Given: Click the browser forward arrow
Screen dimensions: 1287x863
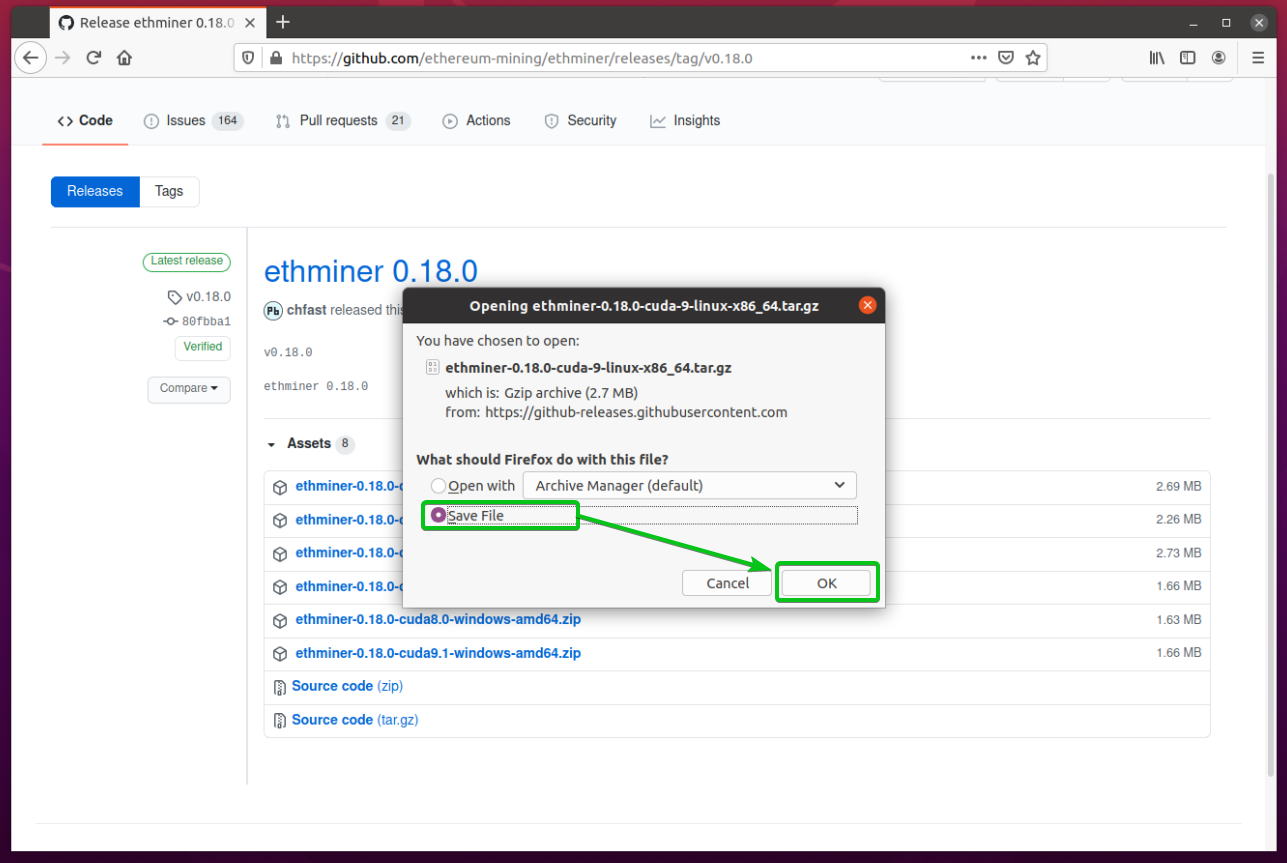Looking at the screenshot, I should [63, 58].
